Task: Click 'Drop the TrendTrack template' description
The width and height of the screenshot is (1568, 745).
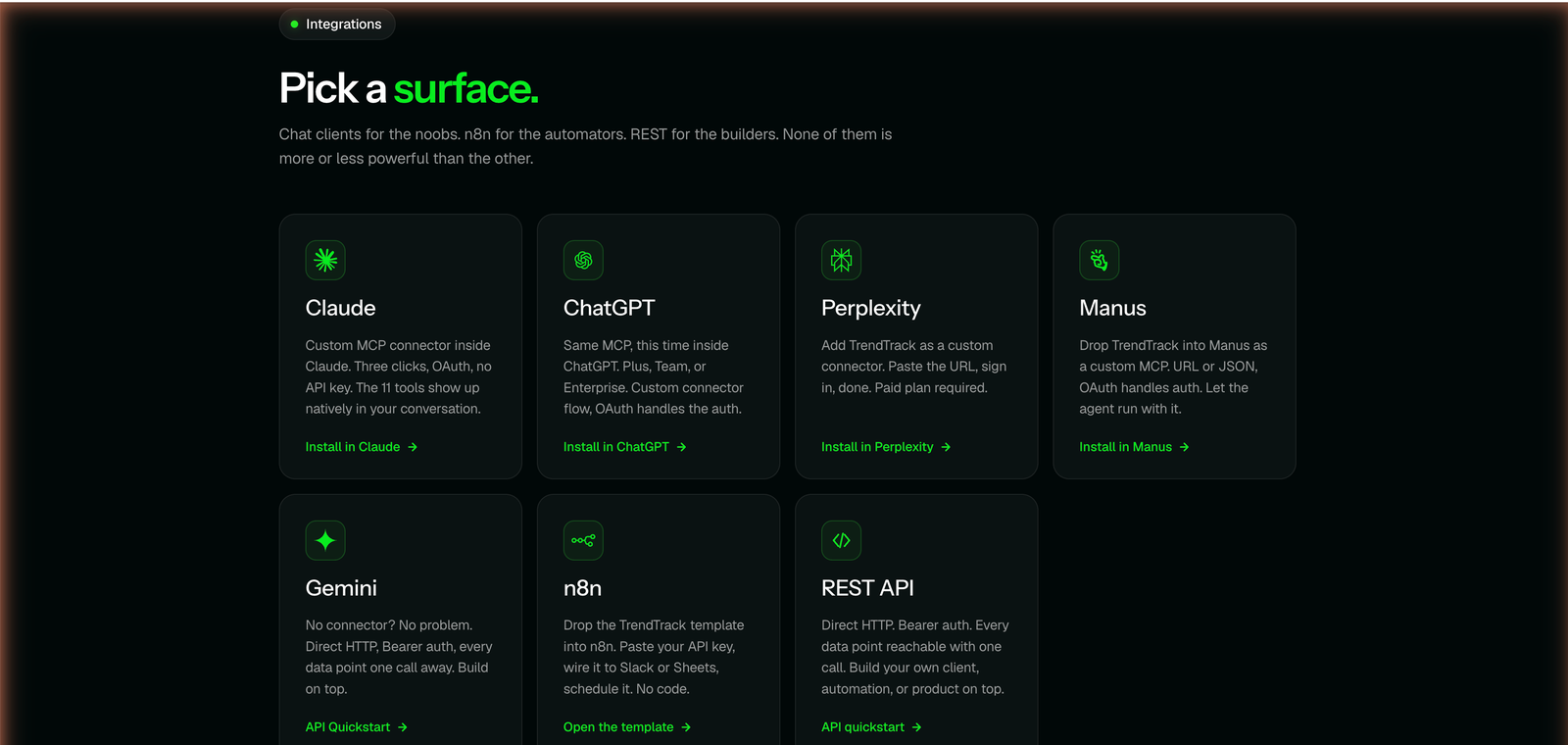Action: 654,657
